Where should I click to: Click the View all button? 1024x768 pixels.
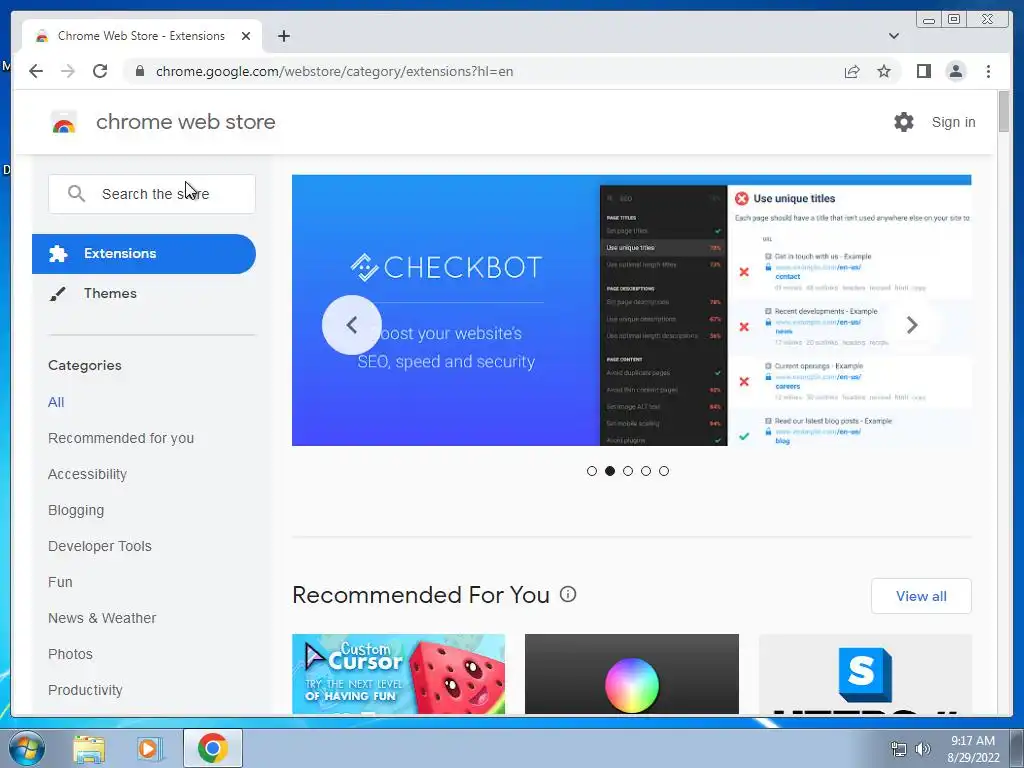point(921,596)
